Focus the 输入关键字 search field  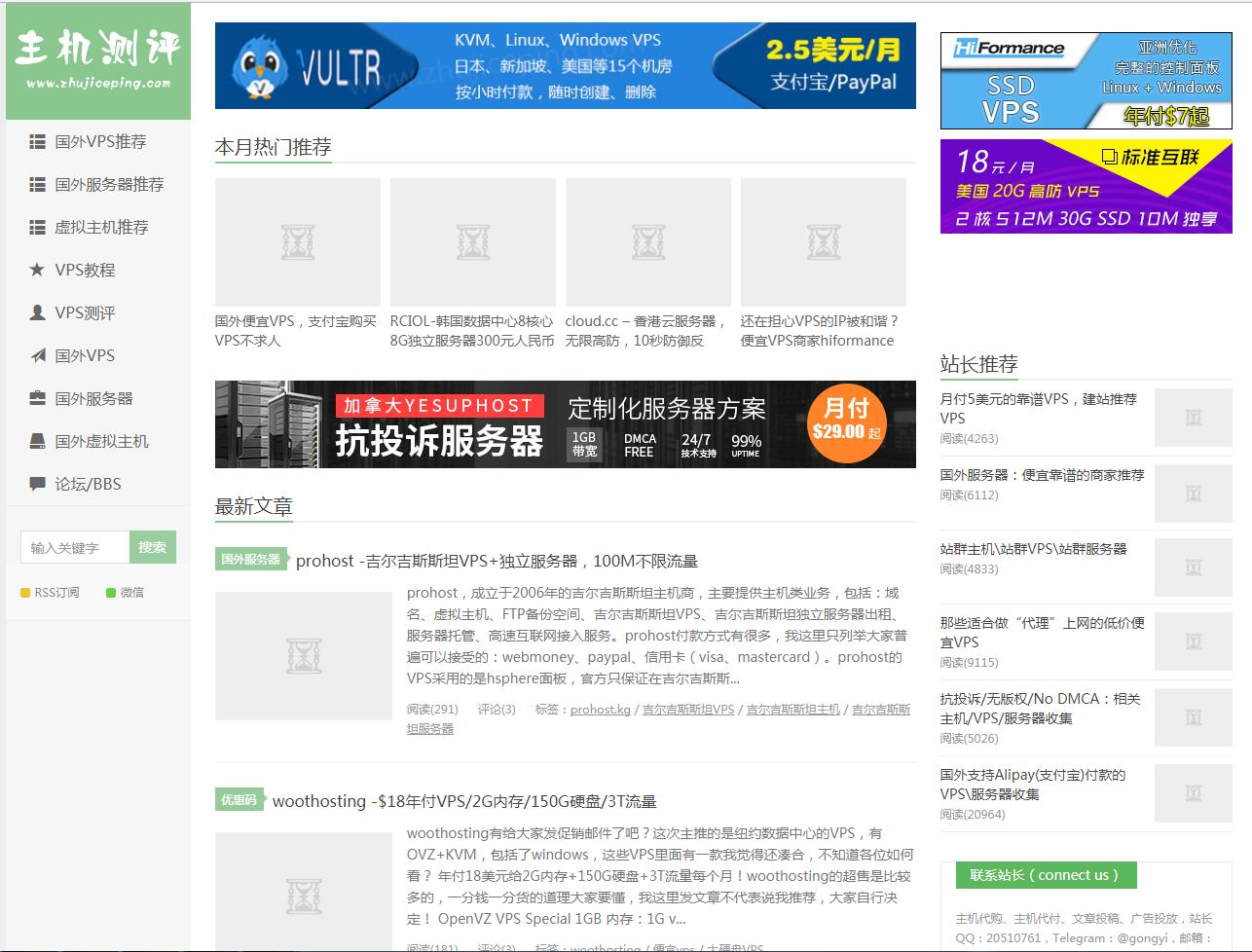(x=75, y=548)
